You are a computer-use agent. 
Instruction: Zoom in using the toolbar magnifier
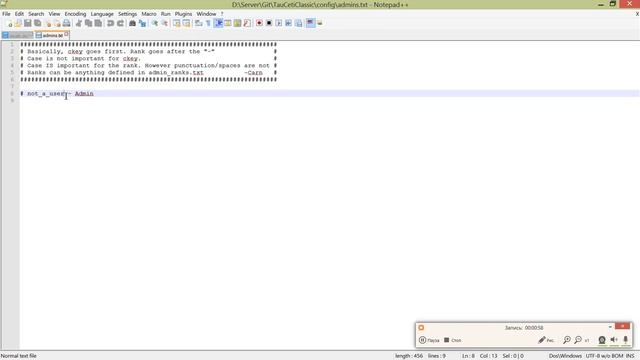155,23
